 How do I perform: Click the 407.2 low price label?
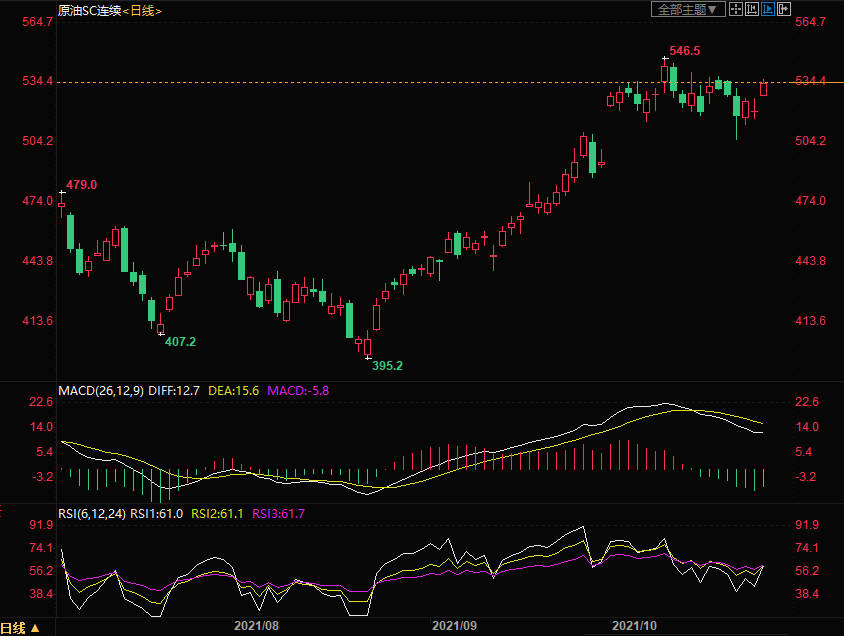(x=180, y=341)
